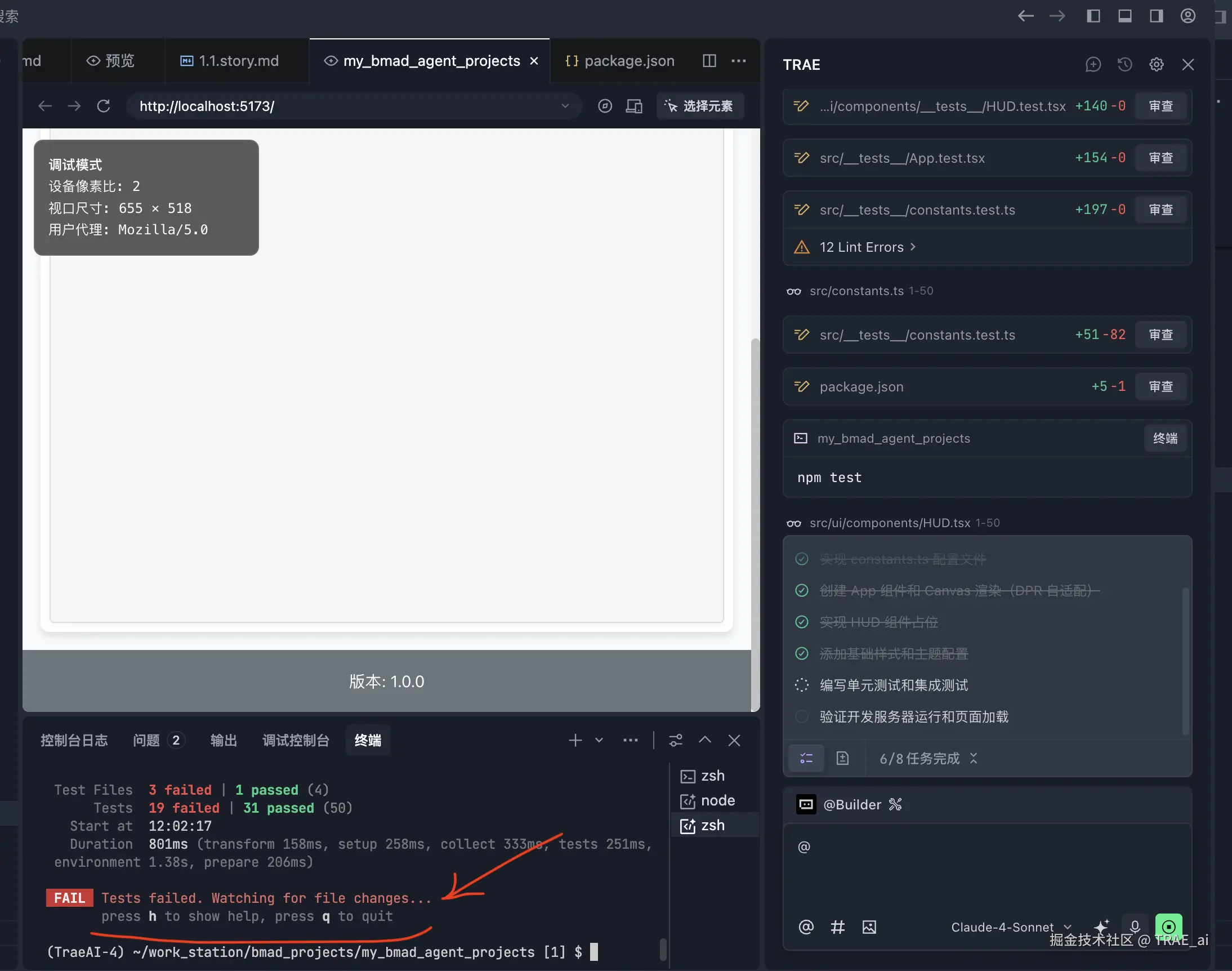This screenshot has width=1232, height=971.
Task: Open TRAE panel settings gear
Action: (1157, 65)
